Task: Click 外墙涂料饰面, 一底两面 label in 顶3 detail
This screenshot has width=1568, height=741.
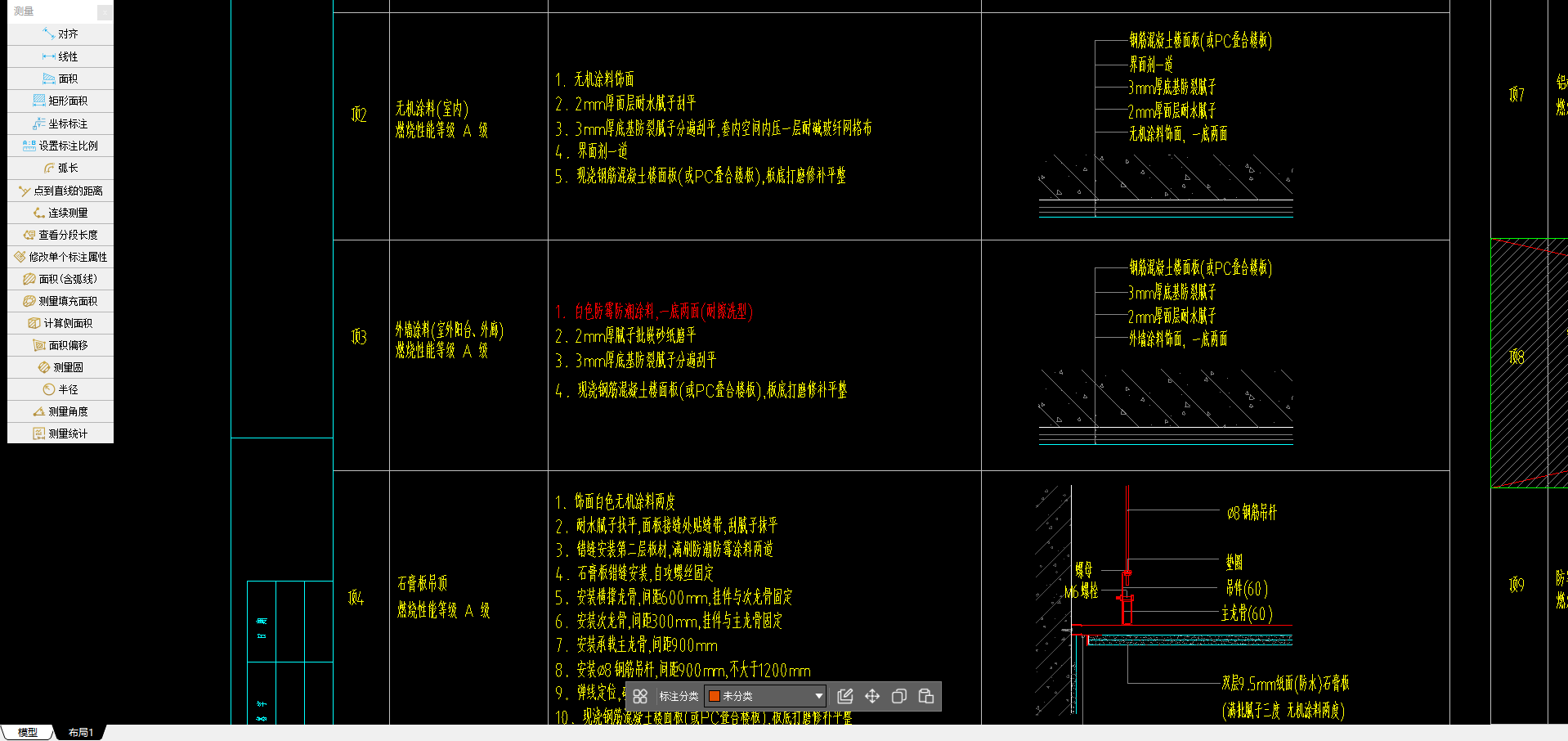Action: point(1178,339)
